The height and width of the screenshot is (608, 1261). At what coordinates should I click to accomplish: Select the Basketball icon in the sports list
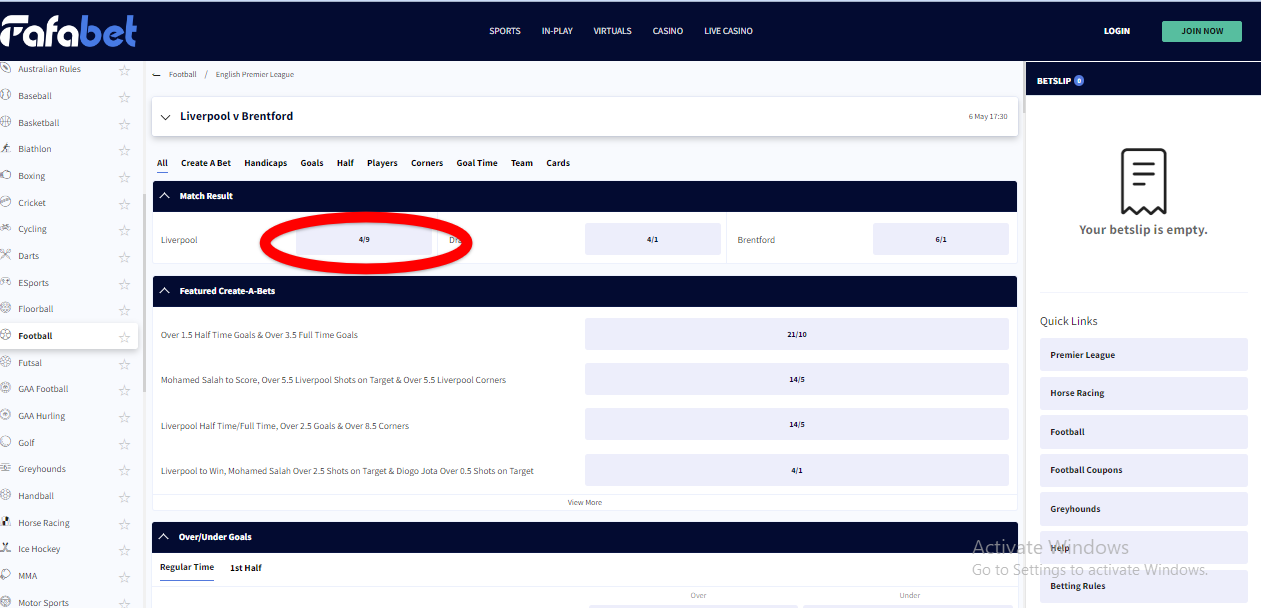6,122
